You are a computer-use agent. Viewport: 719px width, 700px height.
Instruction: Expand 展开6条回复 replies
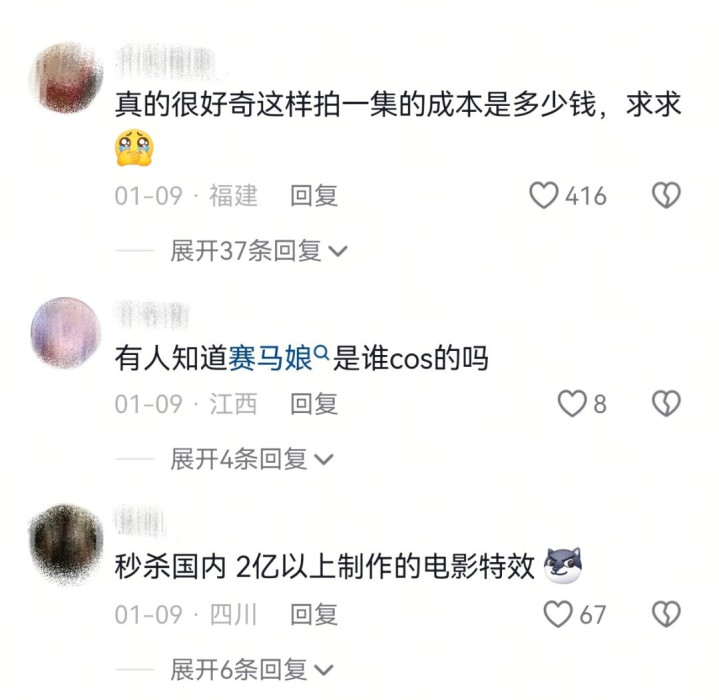(252, 669)
